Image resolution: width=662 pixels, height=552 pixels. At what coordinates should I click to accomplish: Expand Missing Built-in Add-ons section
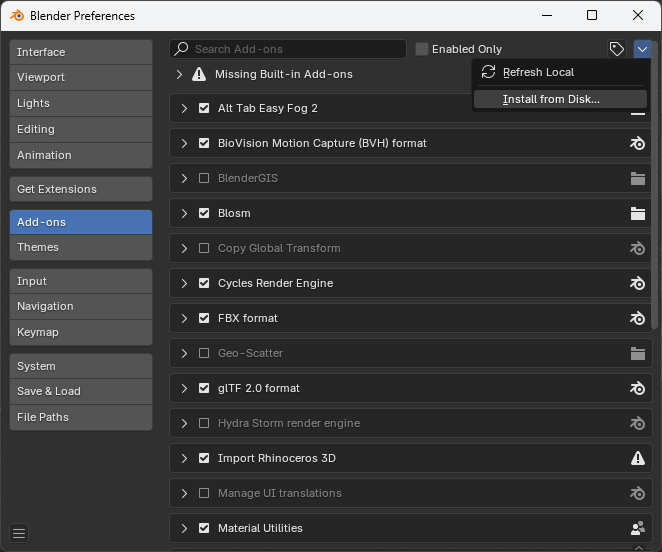[179, 74]
